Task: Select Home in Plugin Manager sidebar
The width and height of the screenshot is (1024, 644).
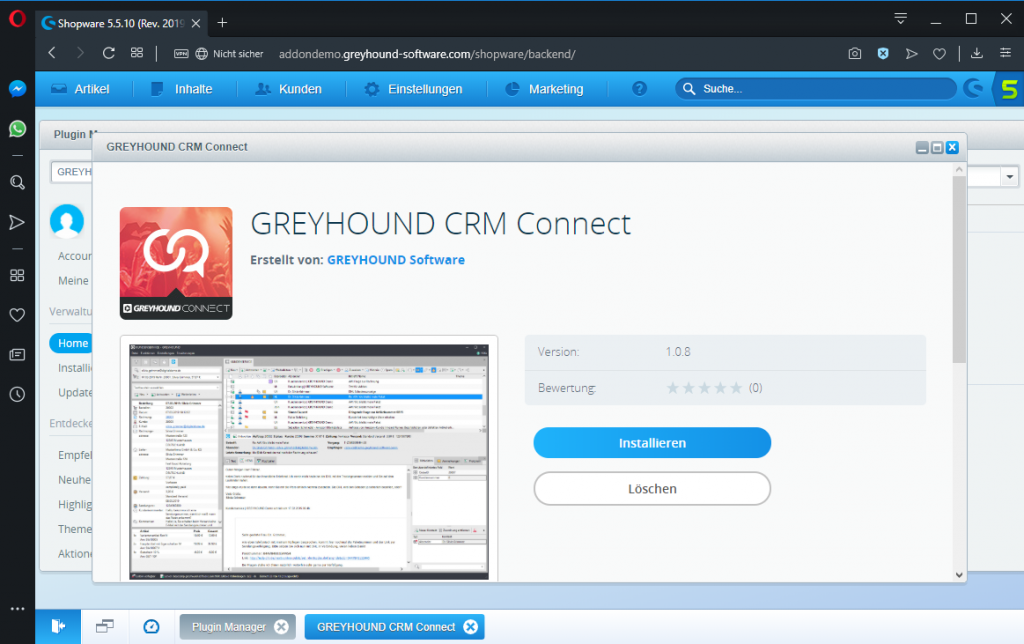Action: pyautogui.click(x=71, y=343)
